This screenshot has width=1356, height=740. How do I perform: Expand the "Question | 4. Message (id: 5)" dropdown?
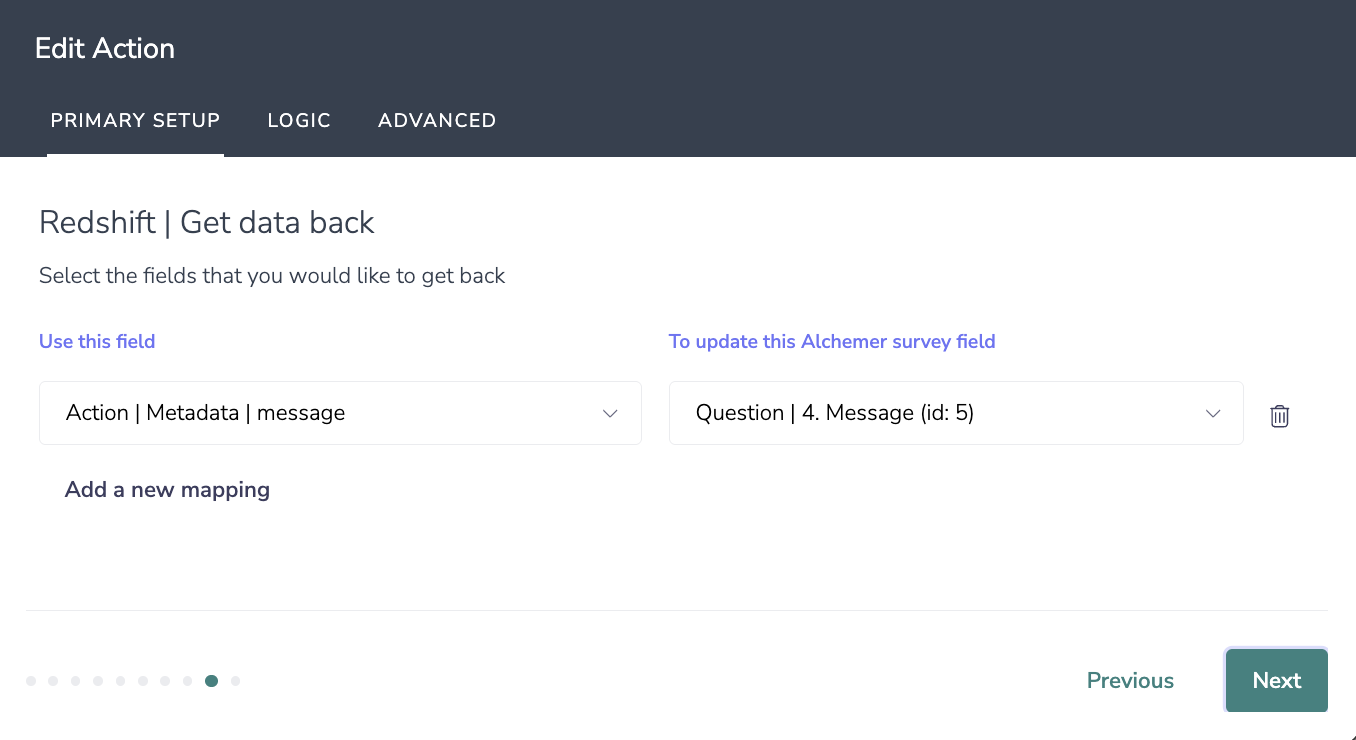point(955,413)
